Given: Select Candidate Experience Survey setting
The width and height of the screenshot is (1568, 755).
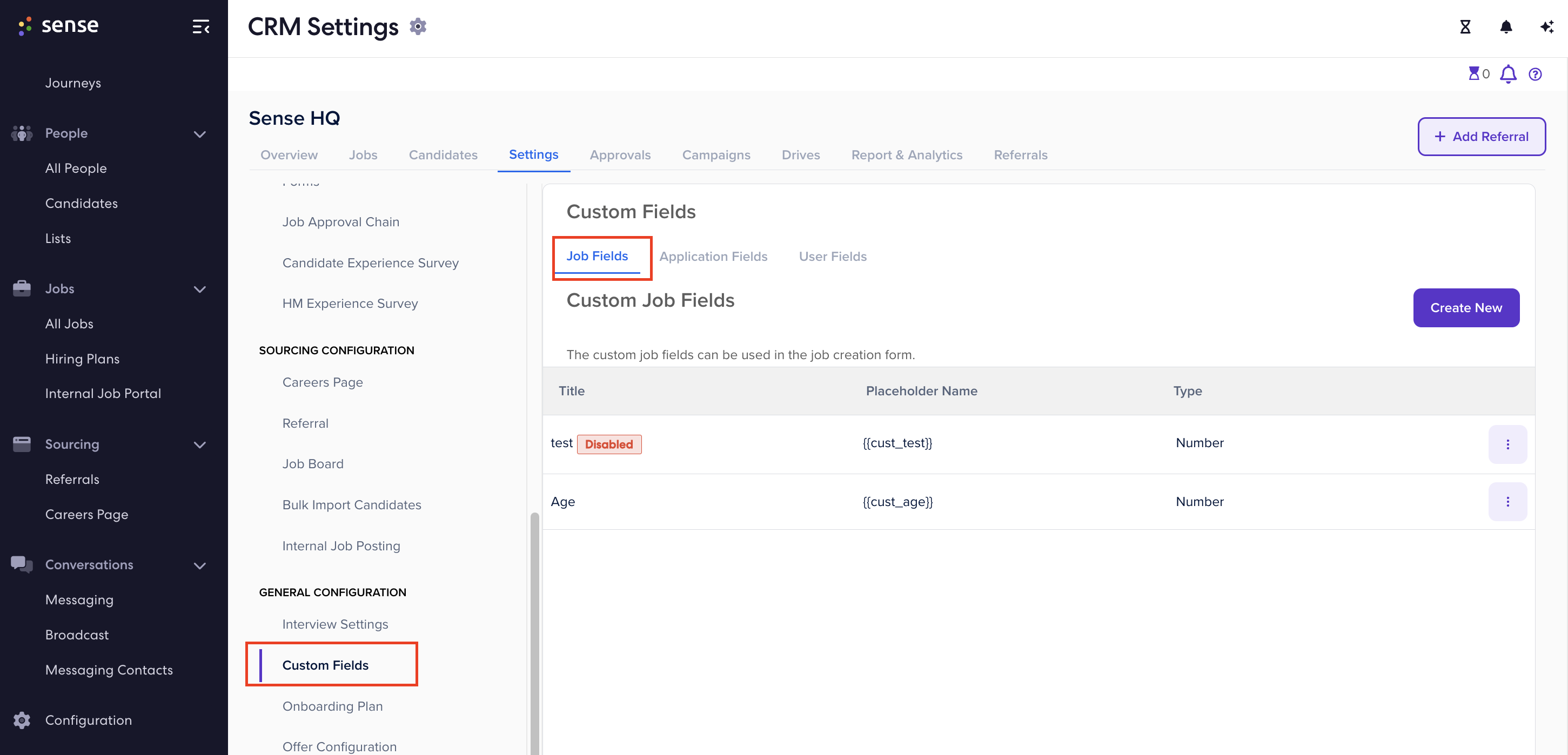Looking at the screenshot, I should 371,263.
